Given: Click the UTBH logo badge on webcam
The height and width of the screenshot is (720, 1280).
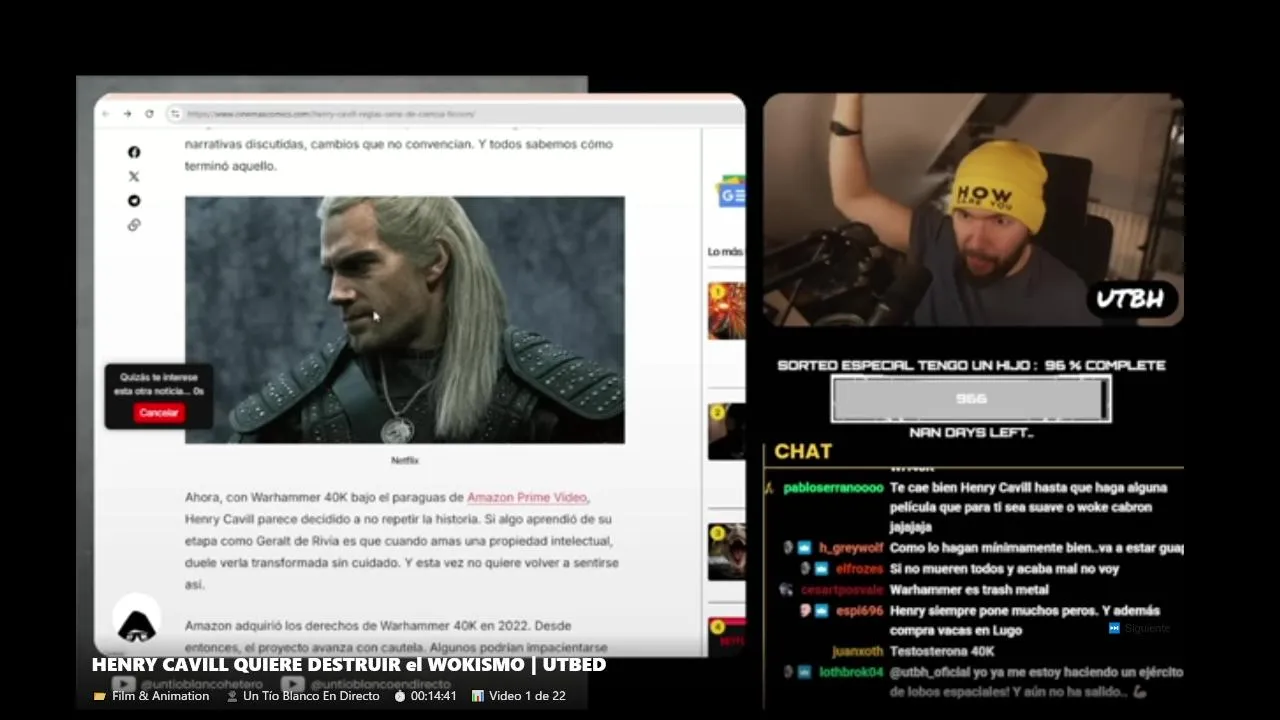Looking at the screenshot, I should 1132,299.
